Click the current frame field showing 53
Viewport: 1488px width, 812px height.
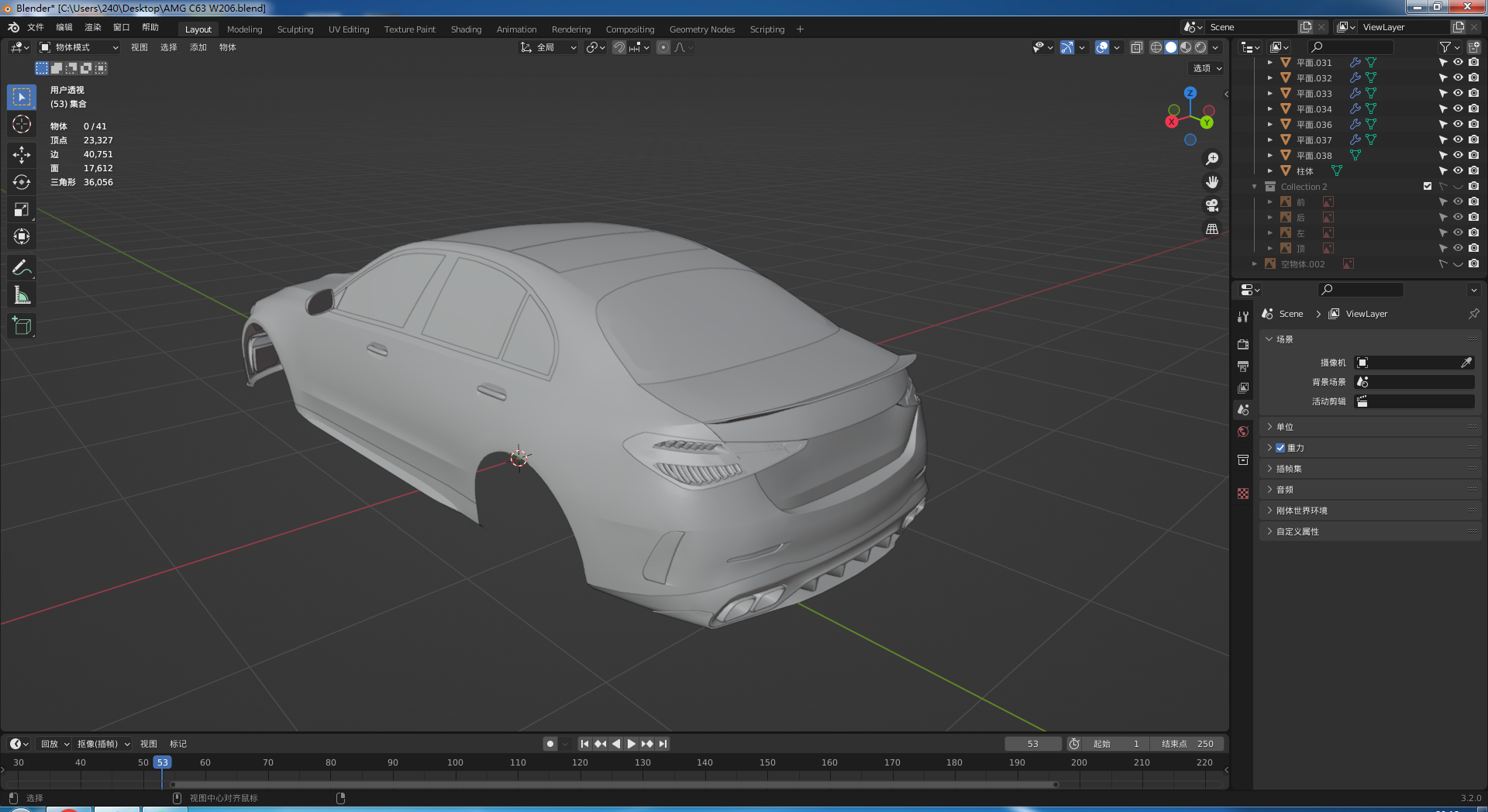pyautogui.click(x=1032, y=744)
